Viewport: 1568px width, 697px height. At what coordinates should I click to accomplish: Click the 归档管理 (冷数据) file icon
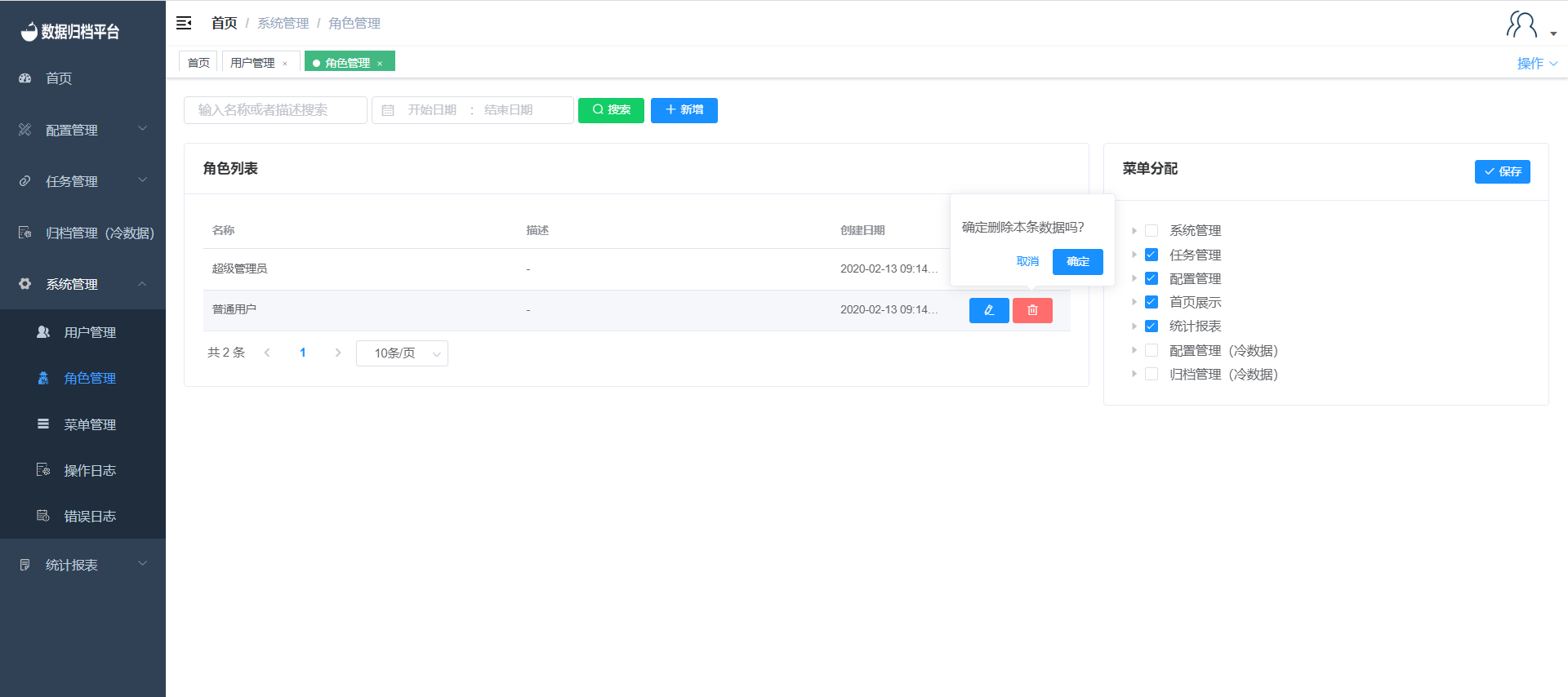[24, 233]
